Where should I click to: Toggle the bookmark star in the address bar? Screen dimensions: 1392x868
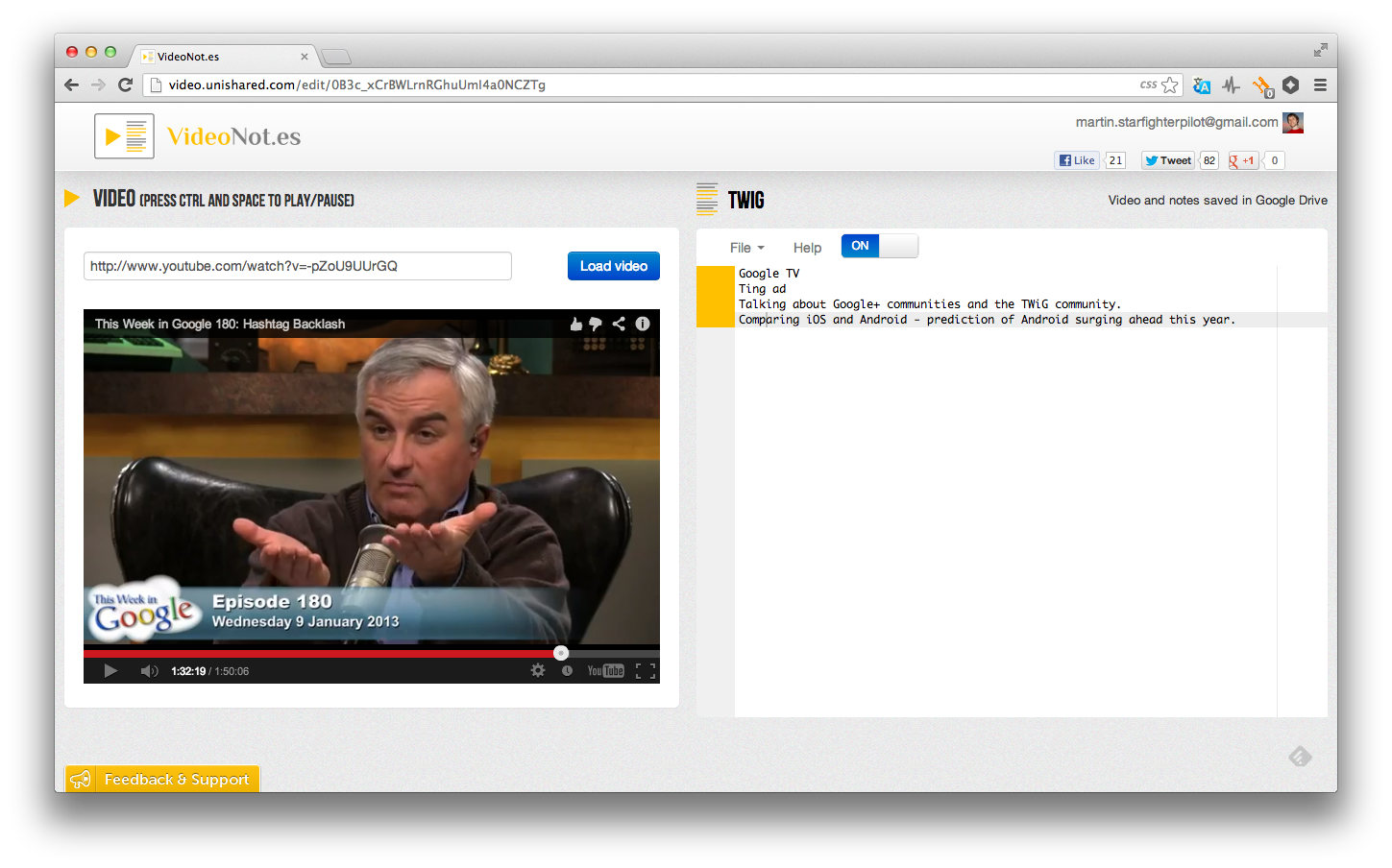[x=1172, y=84]
